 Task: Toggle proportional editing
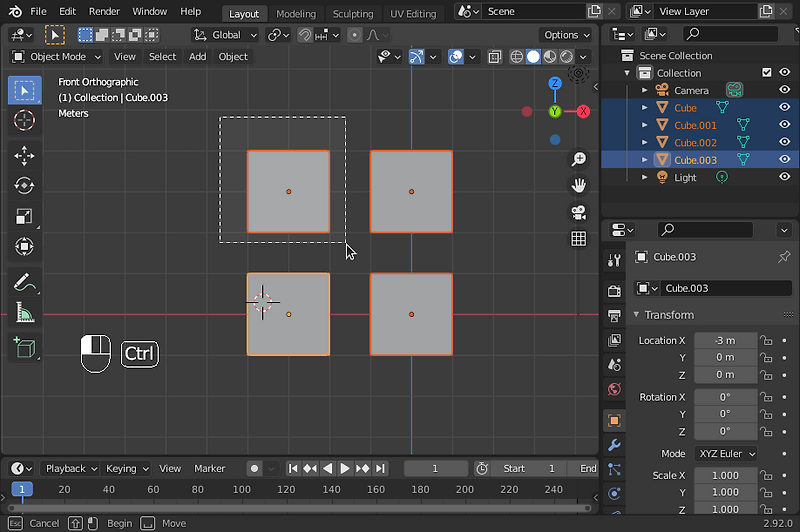pyautogui.click(x=354, y=35)
